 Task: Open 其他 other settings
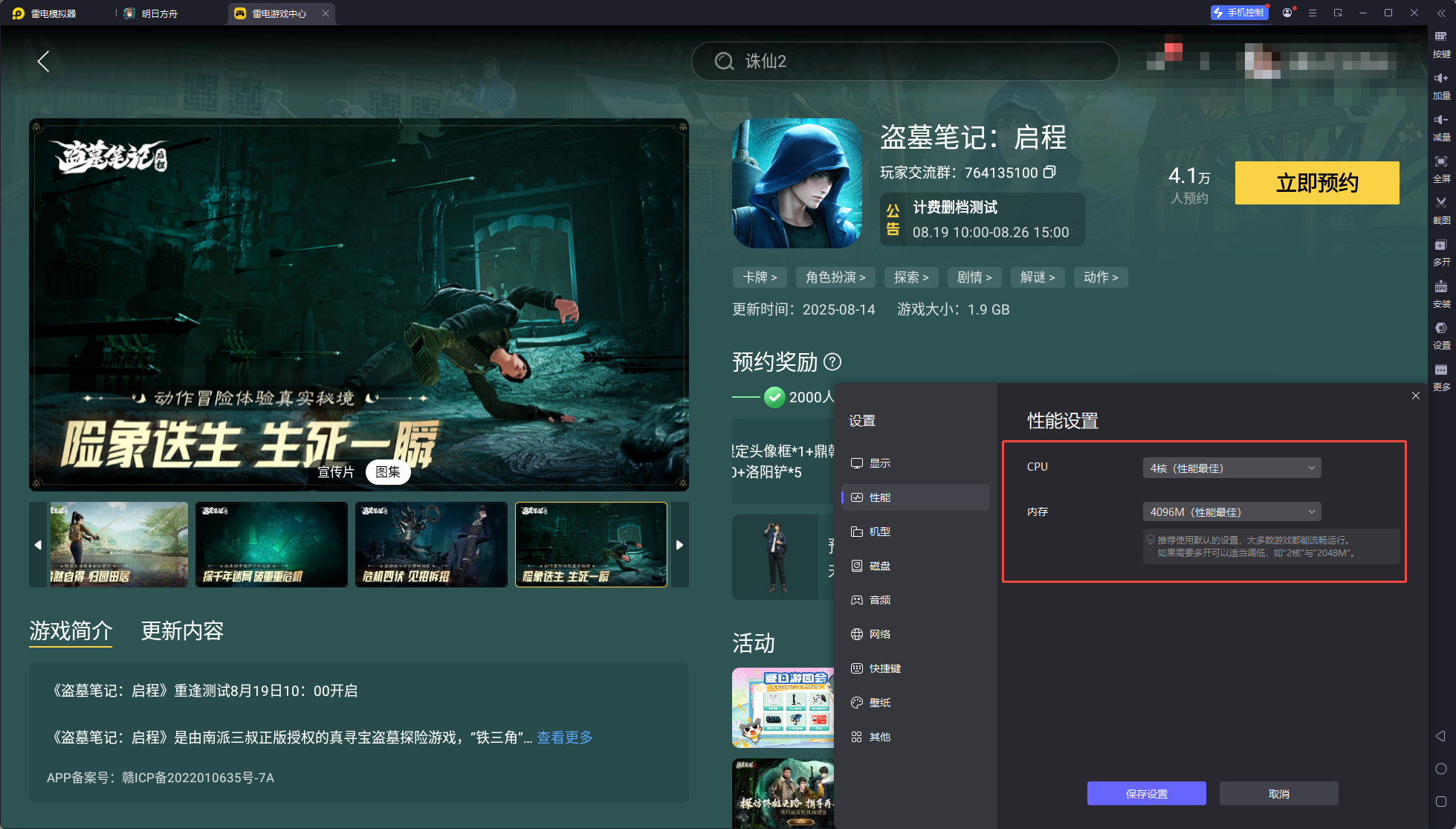(915, 737)
